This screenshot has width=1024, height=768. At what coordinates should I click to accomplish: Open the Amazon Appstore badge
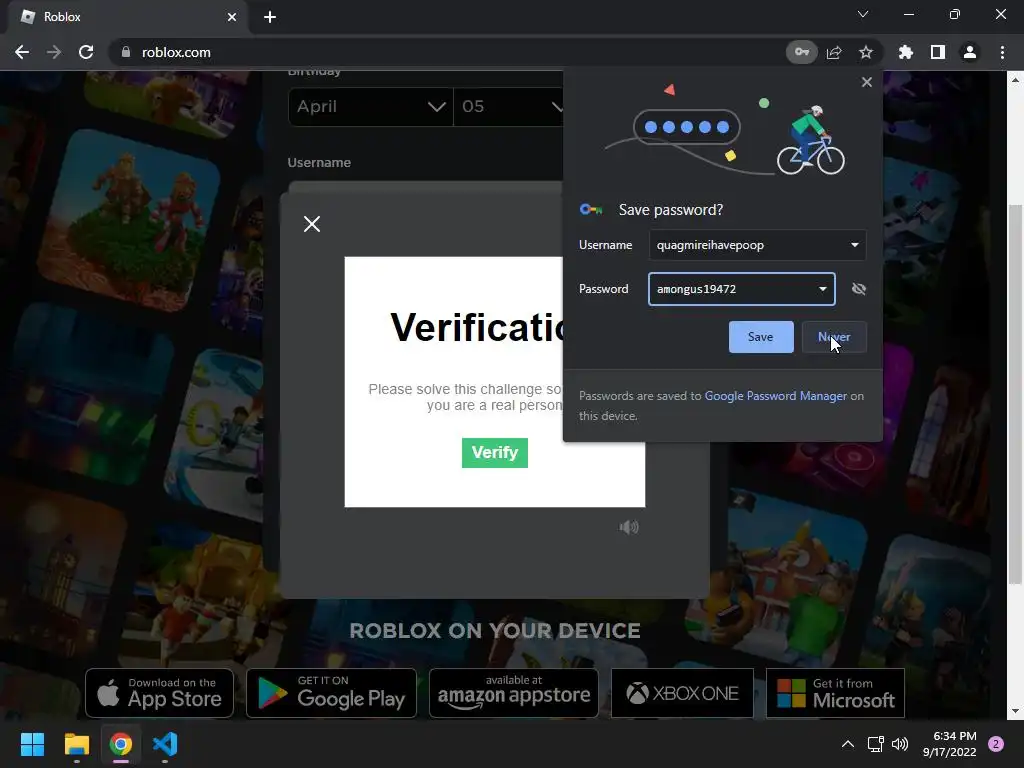(514, 693)
